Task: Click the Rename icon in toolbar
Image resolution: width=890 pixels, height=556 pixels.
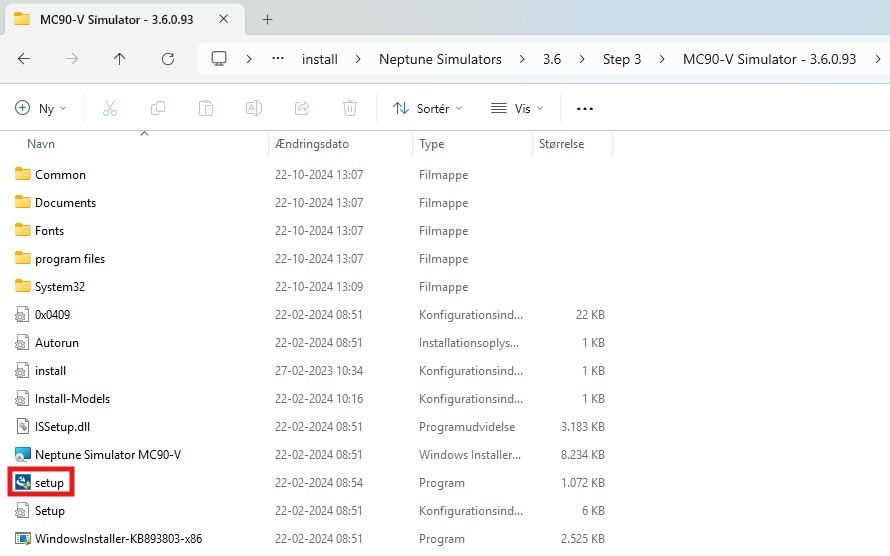Action: (254, 108)
